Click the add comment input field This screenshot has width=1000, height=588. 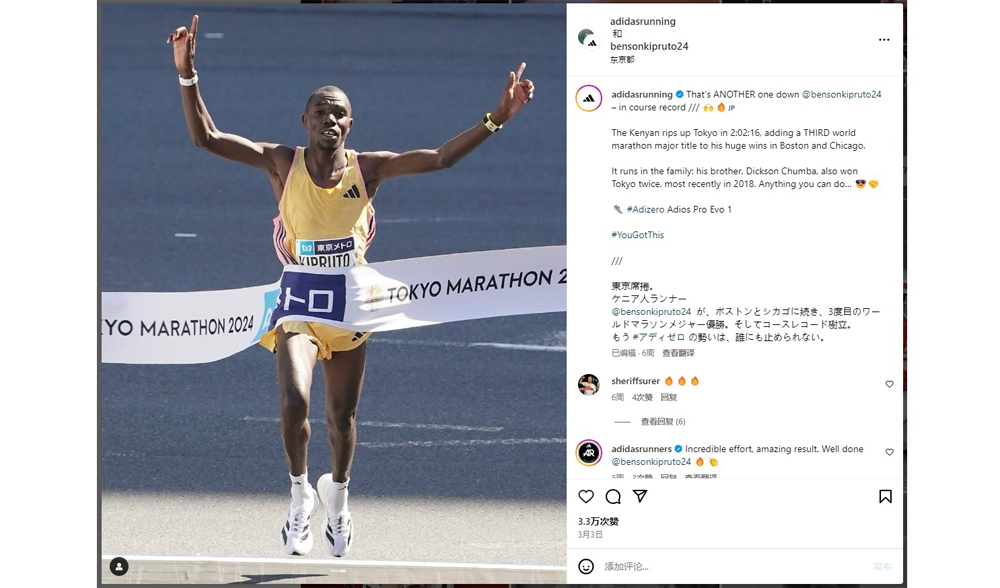click(733, 566)
